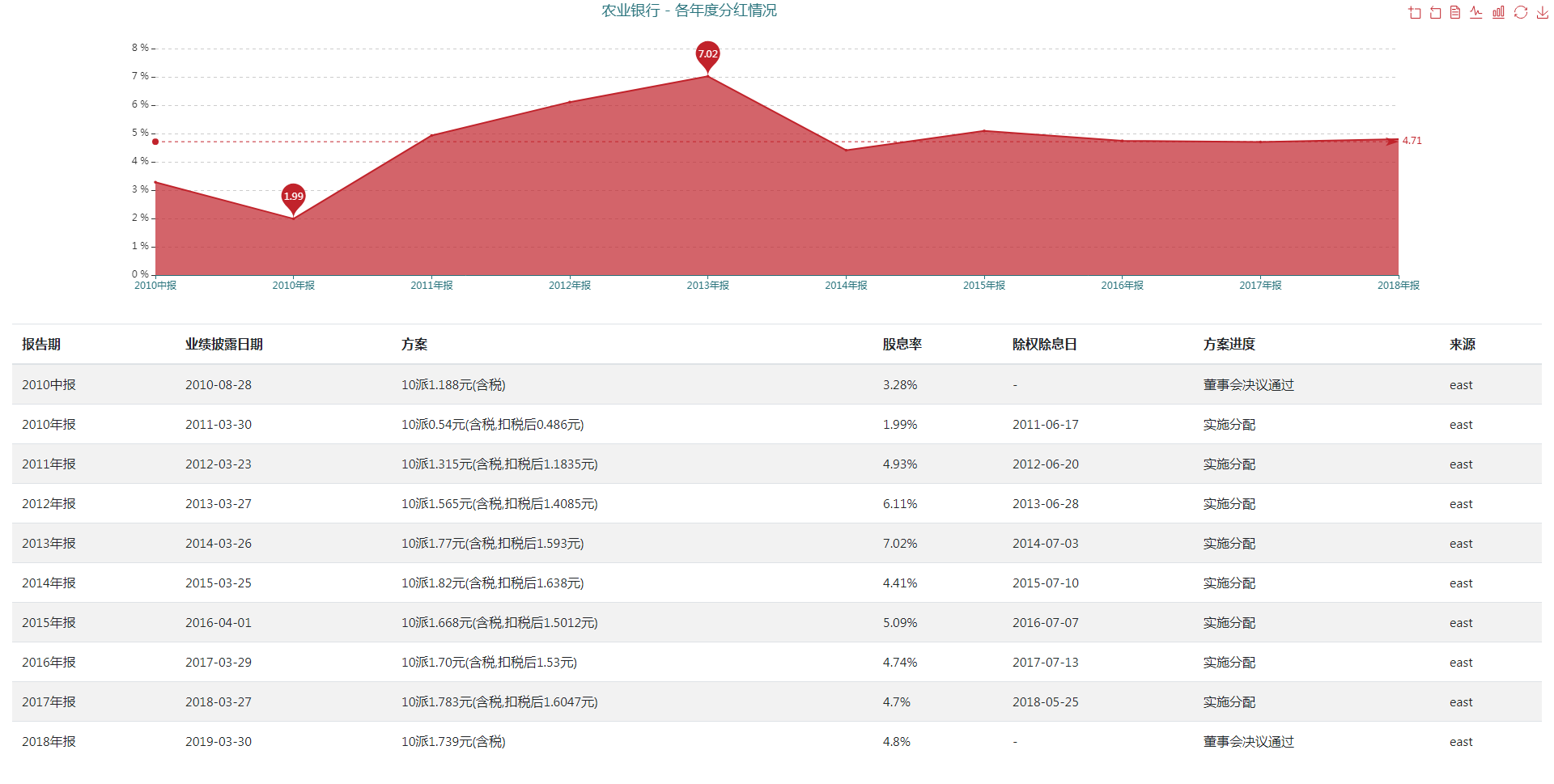
Task: Click the 1.99 minimum marker pin
Action: tap(293, 197)
